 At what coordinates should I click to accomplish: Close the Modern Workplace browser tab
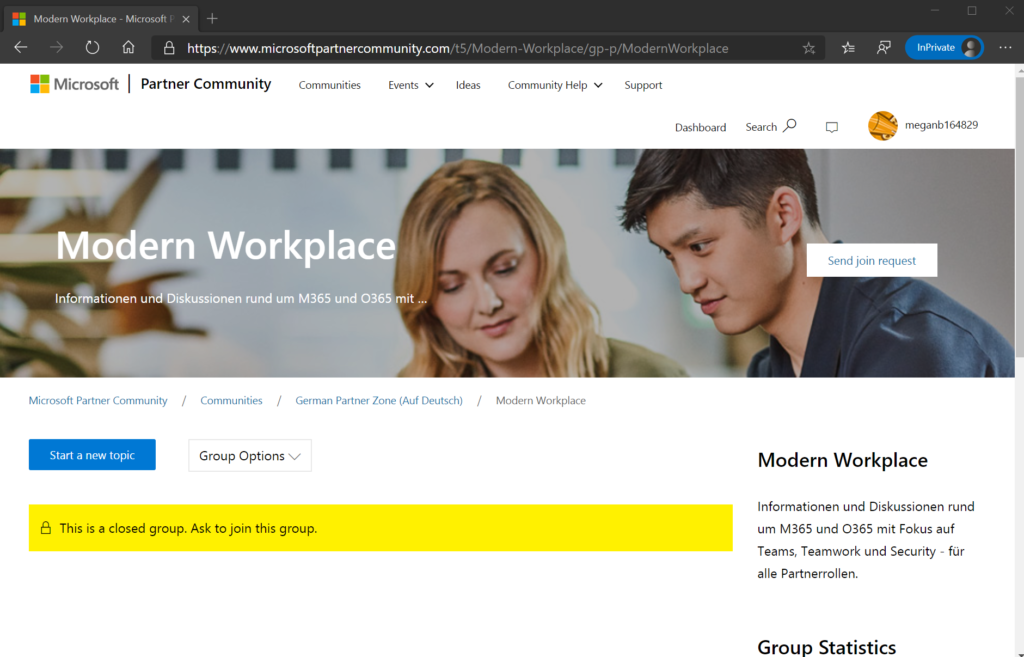click(186, 19)
